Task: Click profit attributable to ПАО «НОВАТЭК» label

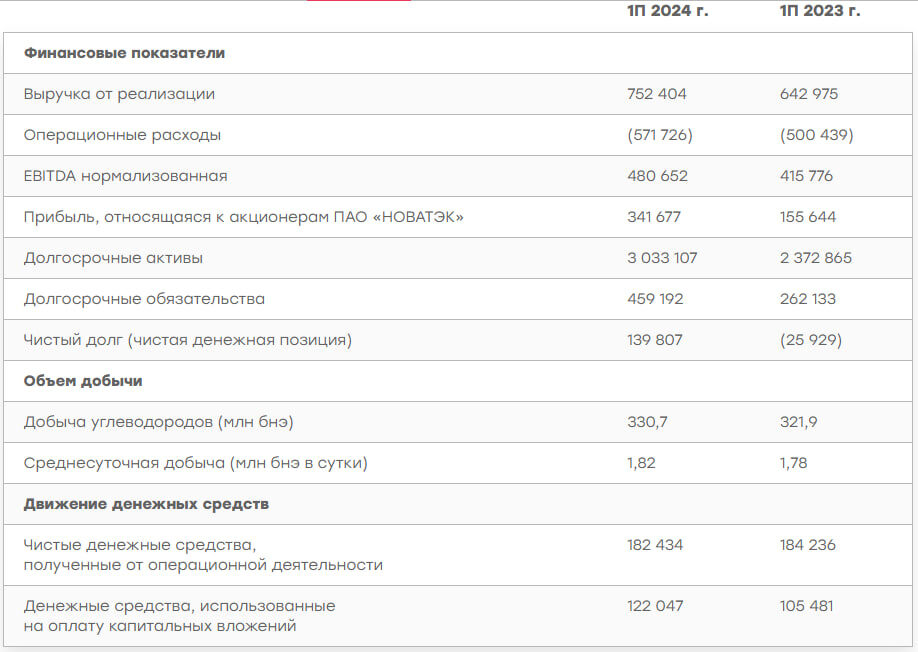Action: click(x=244, y=217)
